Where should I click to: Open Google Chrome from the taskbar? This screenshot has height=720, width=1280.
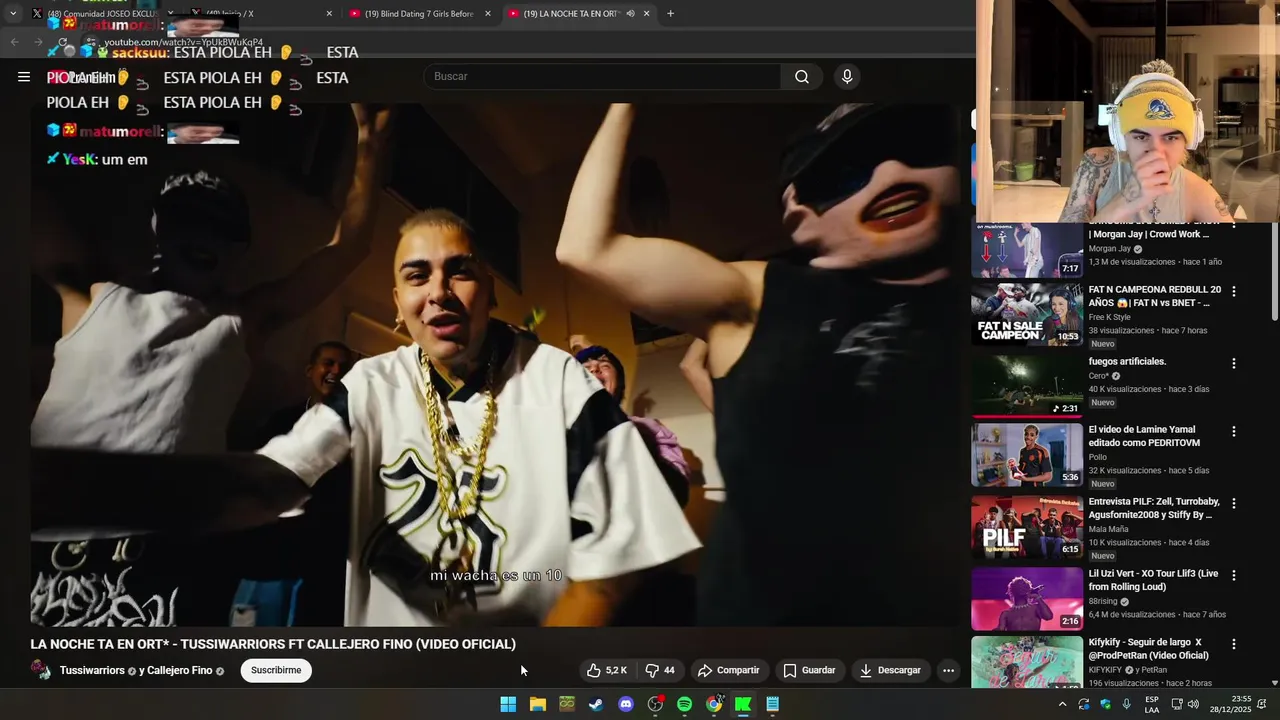pos(714,704)
